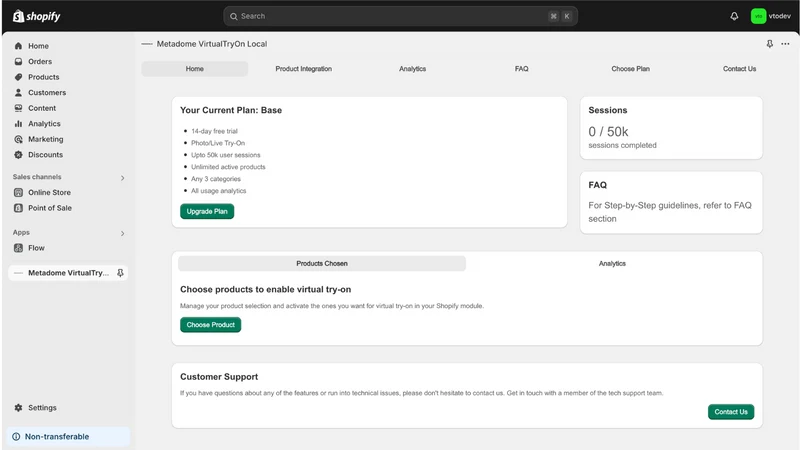Click 'Your Current Plan: Base' heading
The height and width of the screenshot is (450, 800).
pyautogui.click(x=231, y=110)
